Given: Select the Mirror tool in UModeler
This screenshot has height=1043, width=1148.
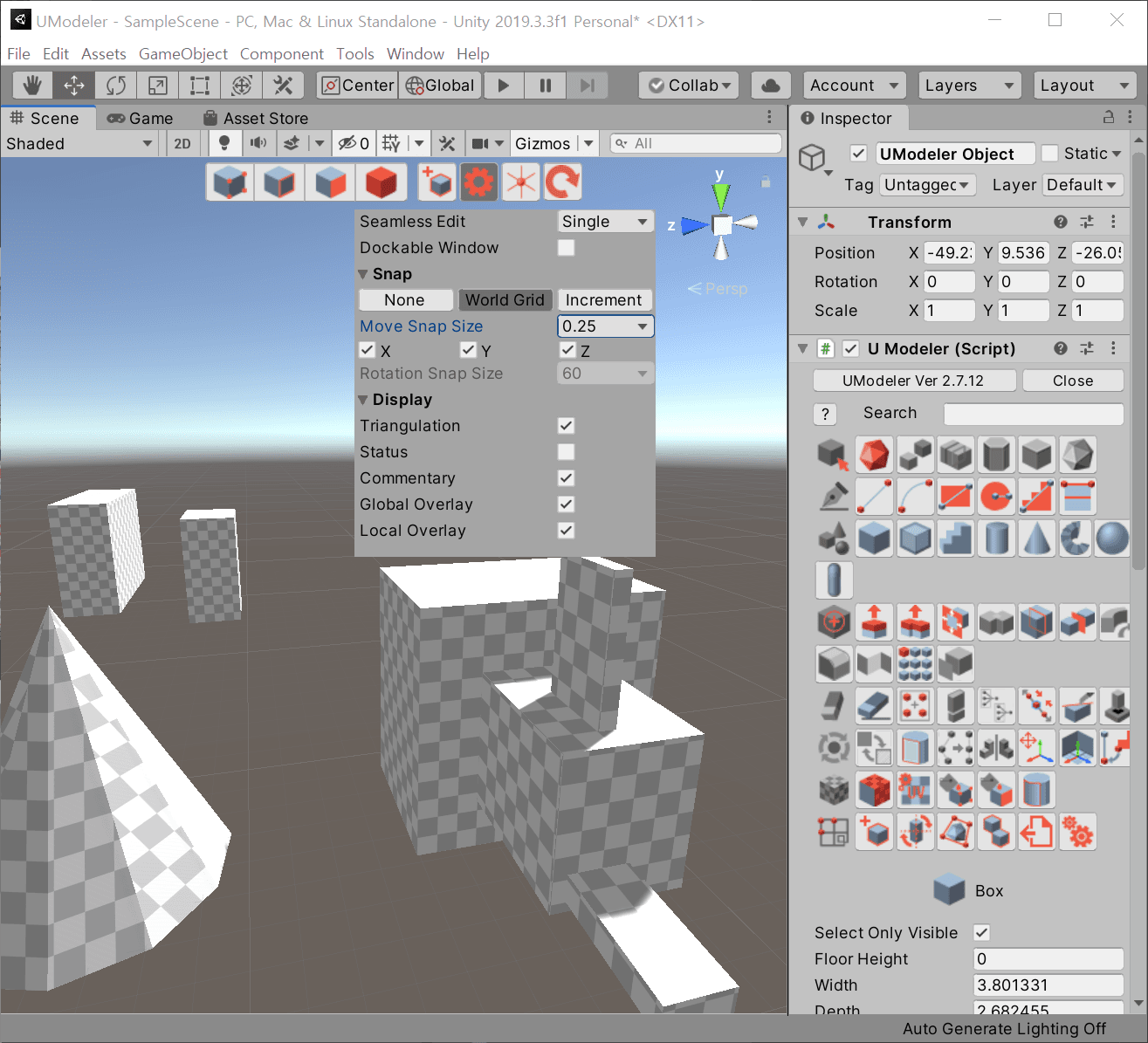Looking at the screenshot, I should [996, 748].
